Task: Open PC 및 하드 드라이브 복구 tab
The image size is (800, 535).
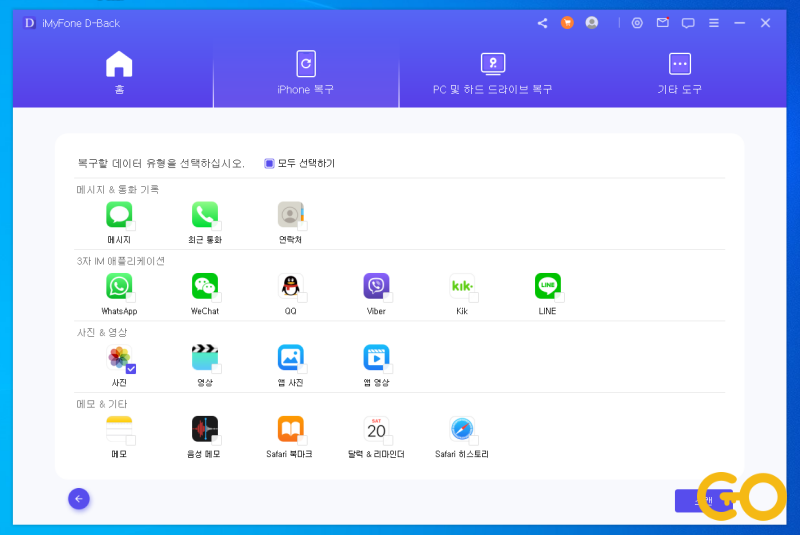Action: [x=492, y=75]
